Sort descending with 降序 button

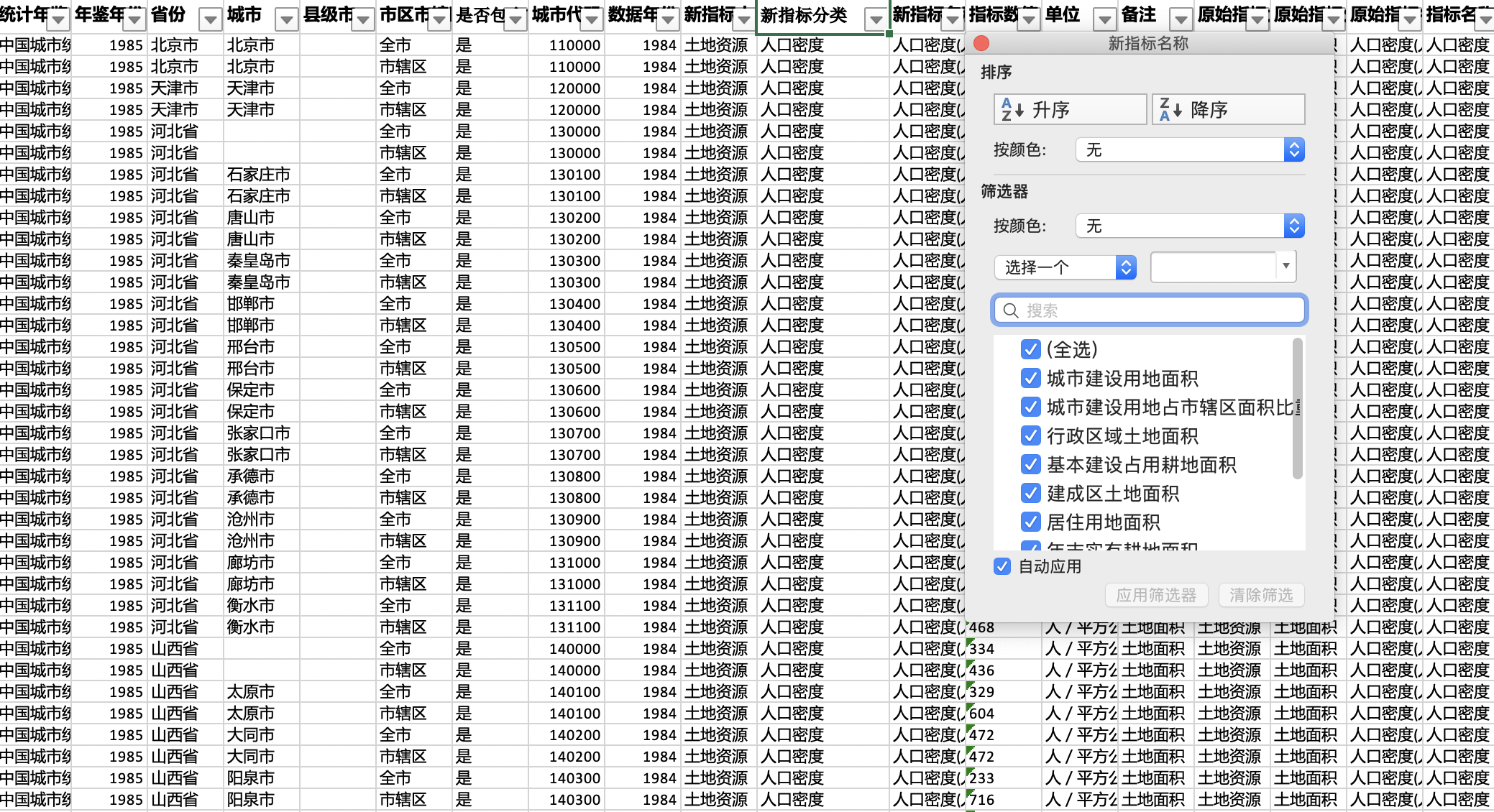pyautogui.click(x=1228, y=110)
